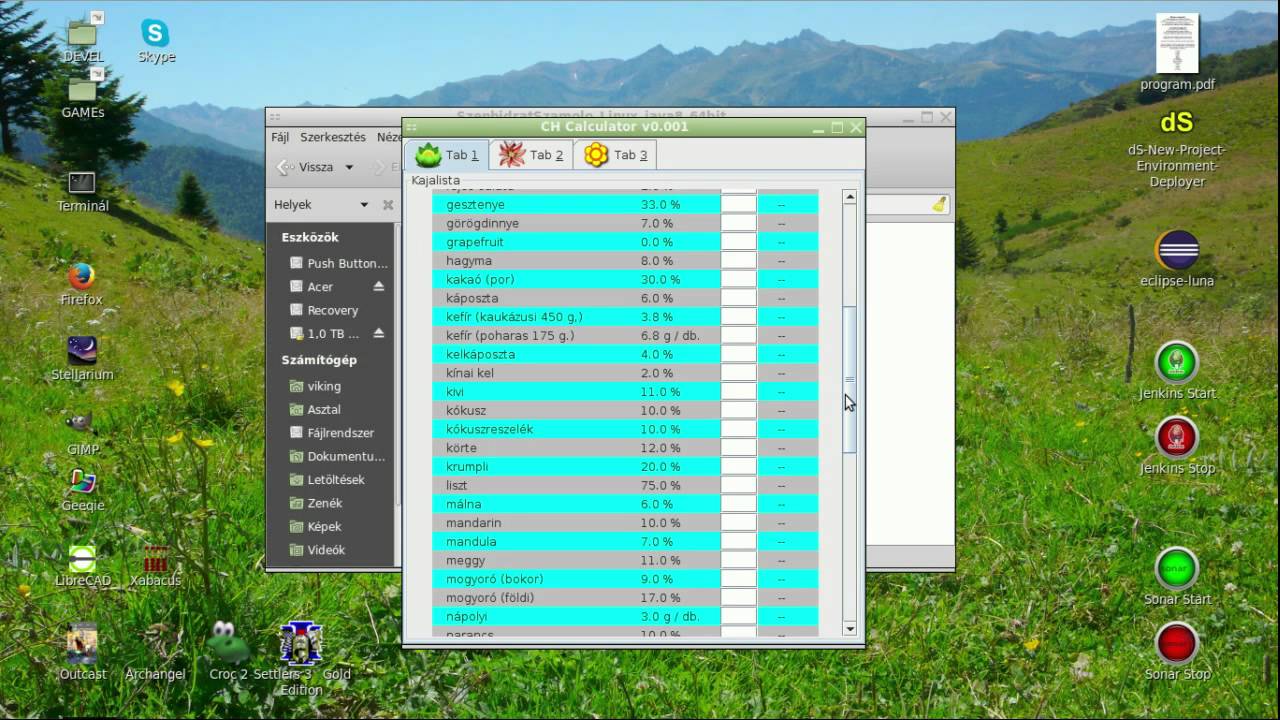The height and width of the screenshot is (720, 1280).
Task: Open the viking home folder
Action: (315, 386)
